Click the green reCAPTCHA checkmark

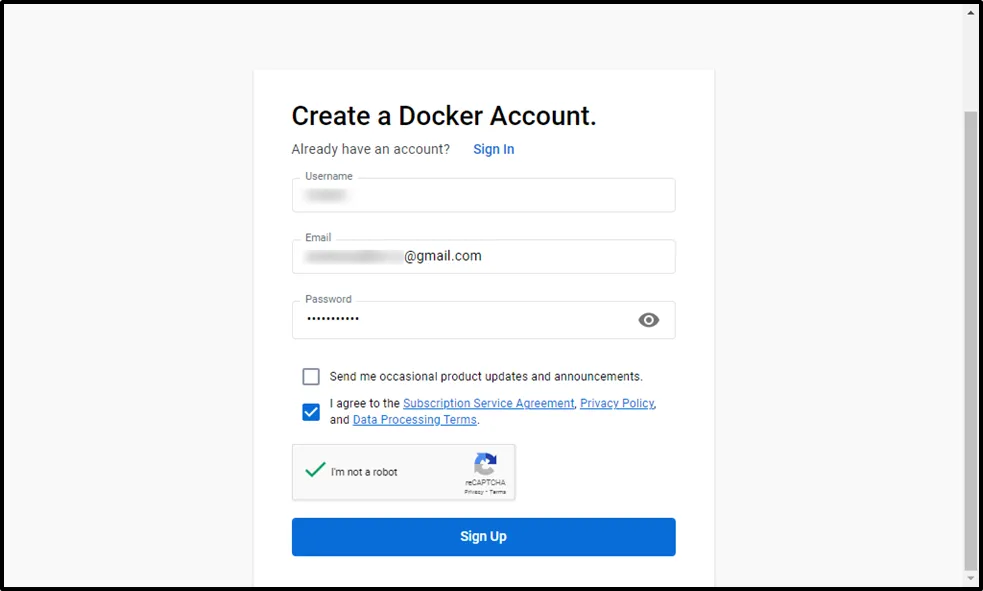coord(316,470)
